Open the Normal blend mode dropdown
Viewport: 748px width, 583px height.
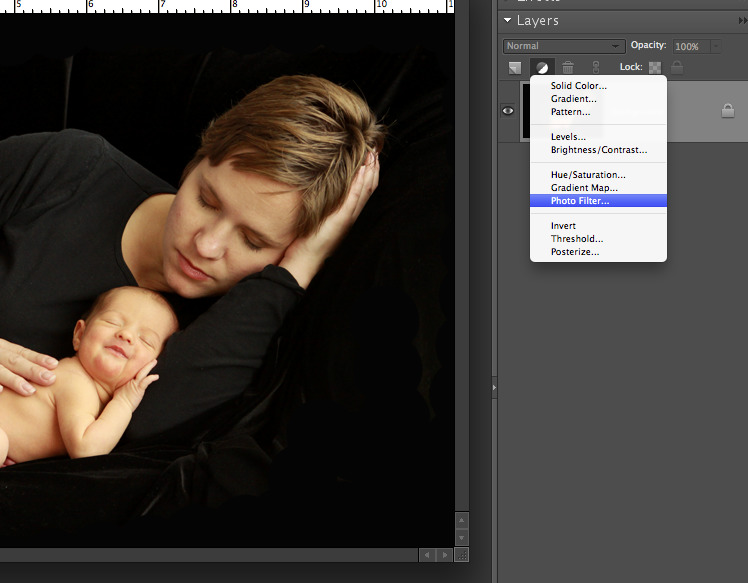point(564,46)
